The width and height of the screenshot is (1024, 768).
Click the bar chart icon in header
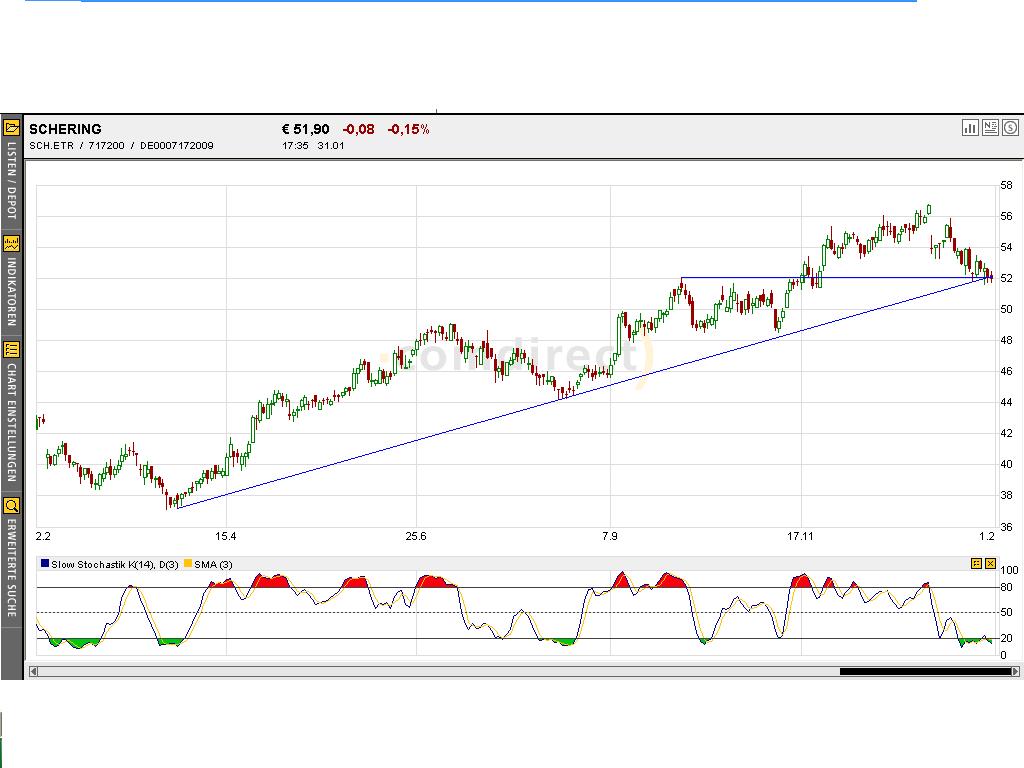(x=970, y=127)
